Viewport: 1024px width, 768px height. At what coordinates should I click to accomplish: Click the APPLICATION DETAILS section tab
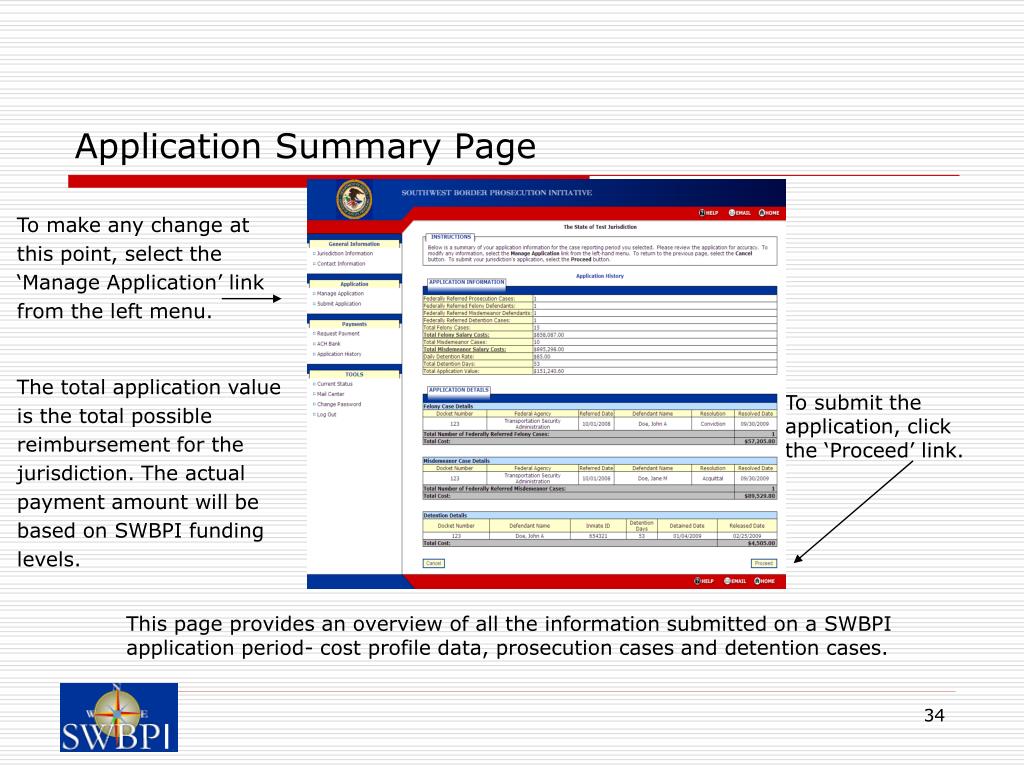click(x=458, y=390)
